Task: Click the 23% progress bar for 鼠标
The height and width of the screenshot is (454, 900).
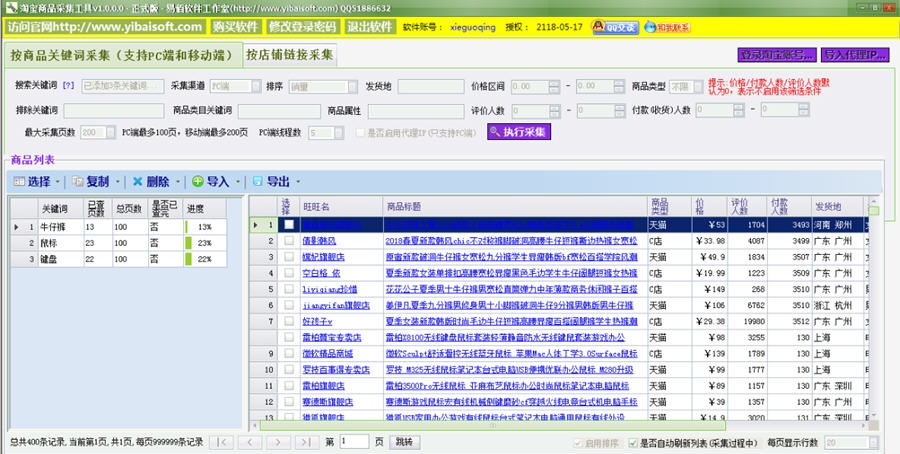Action: 205,243
